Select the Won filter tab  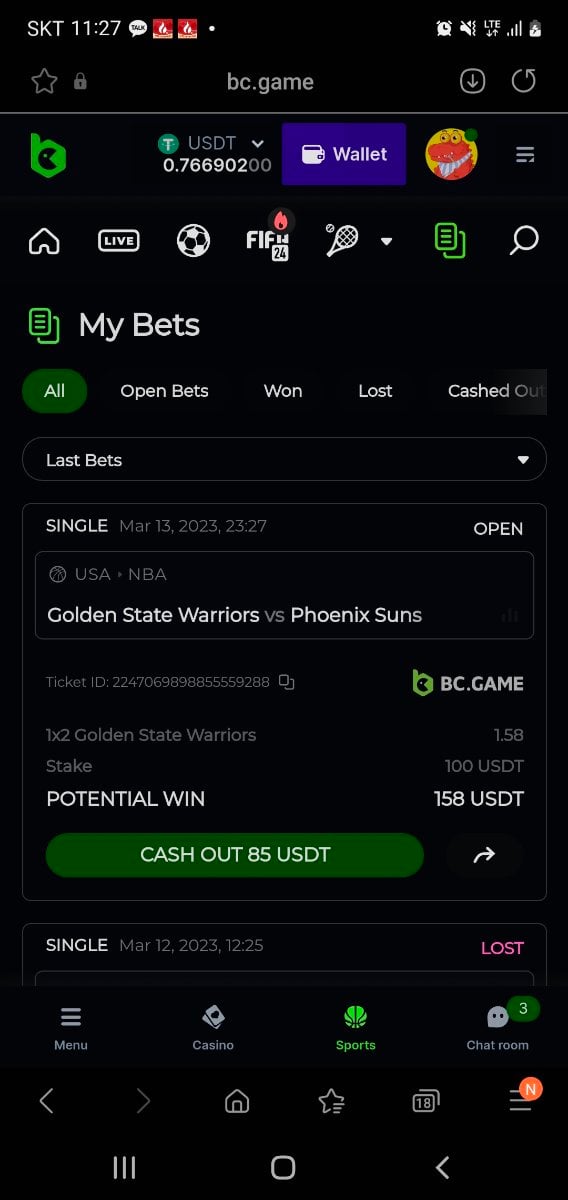coord(283,391)
